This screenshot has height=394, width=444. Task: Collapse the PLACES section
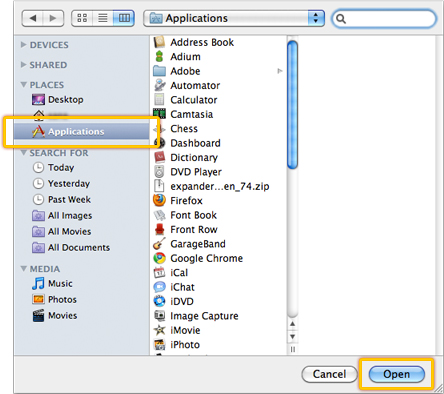point(23,85)
